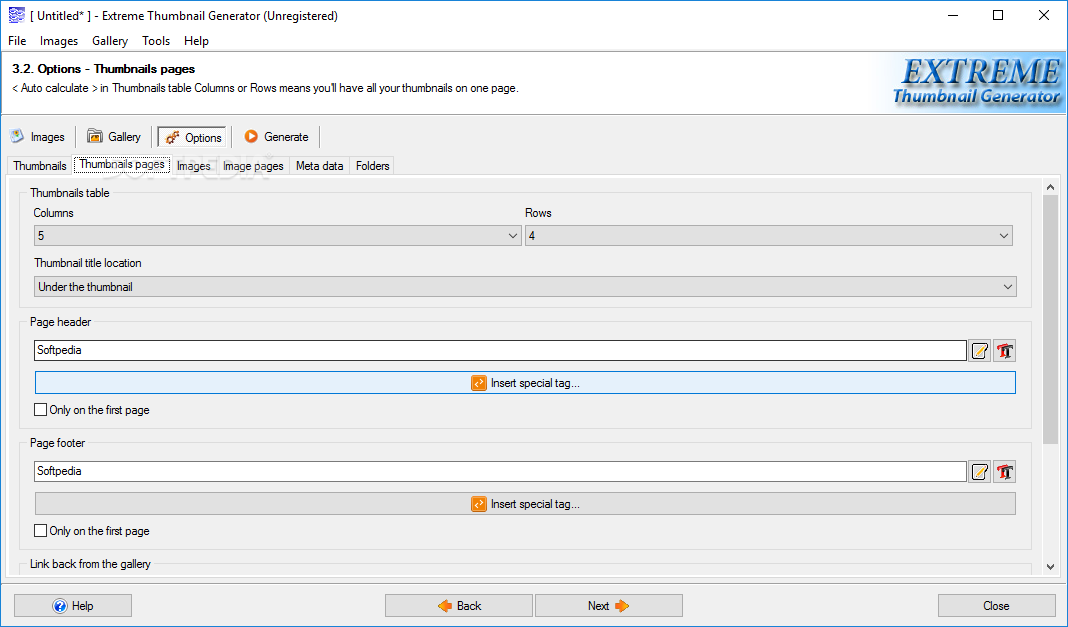Click the vertical scrollbar thumb
This screenshot has width=1068, height=627.
coord(1050,320)
